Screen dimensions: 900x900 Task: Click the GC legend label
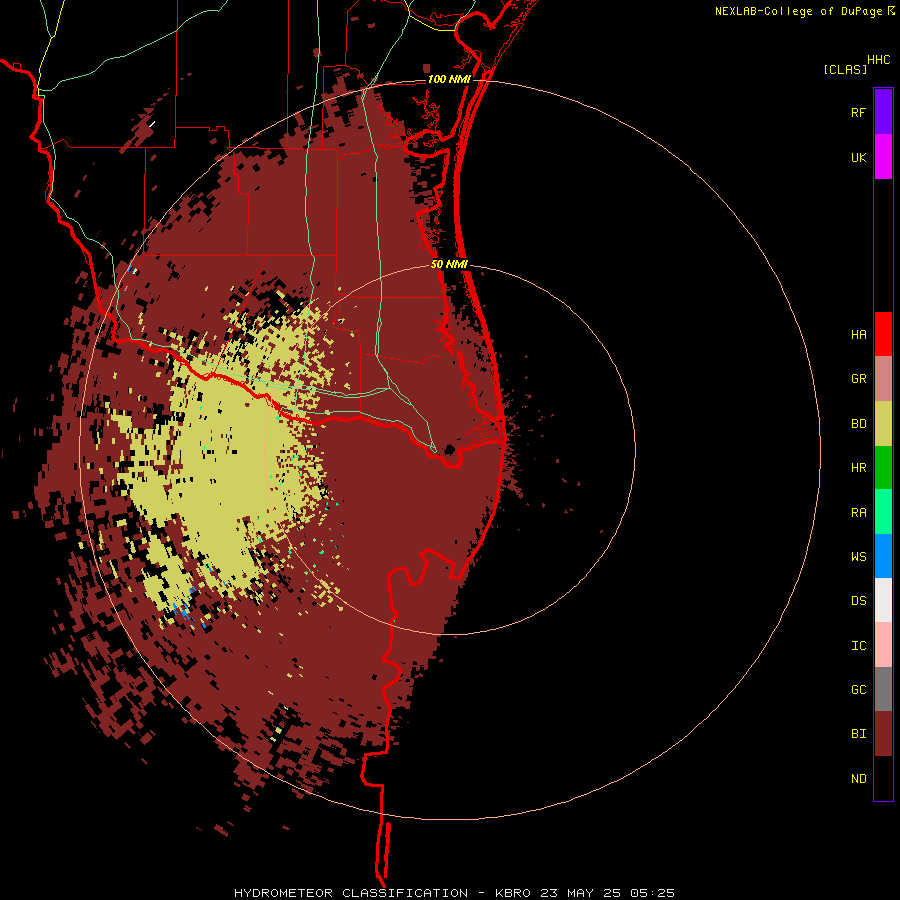[858, 690]
